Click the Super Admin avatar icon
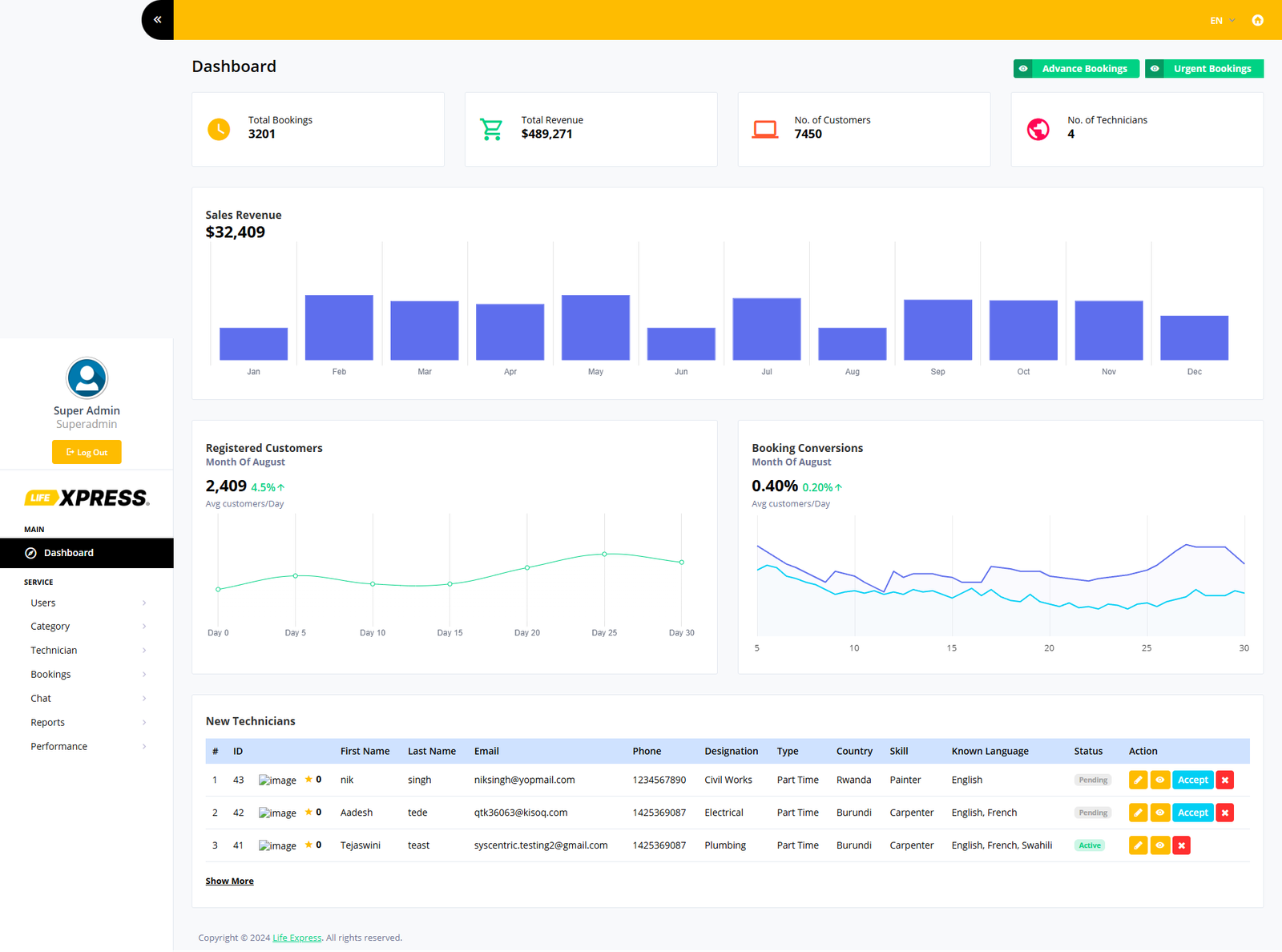 click(87, 377)
